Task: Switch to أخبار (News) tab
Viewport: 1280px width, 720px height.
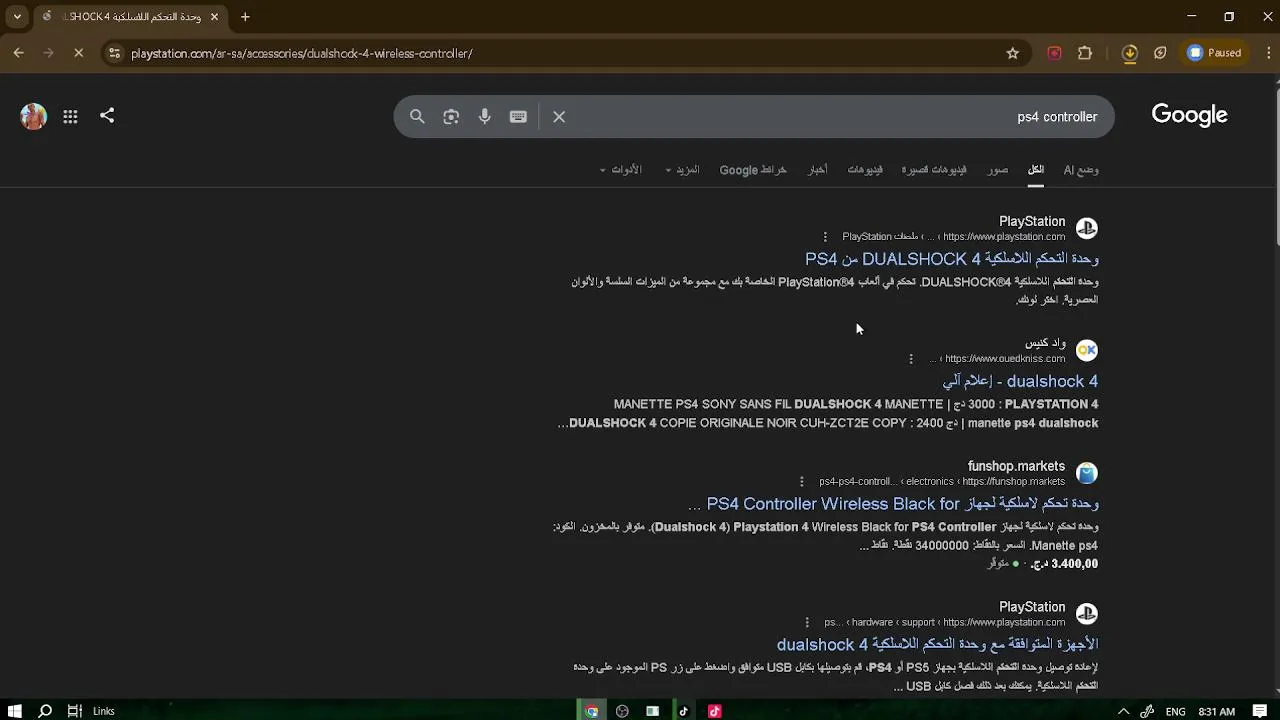Action: click(x=818, y=170)
